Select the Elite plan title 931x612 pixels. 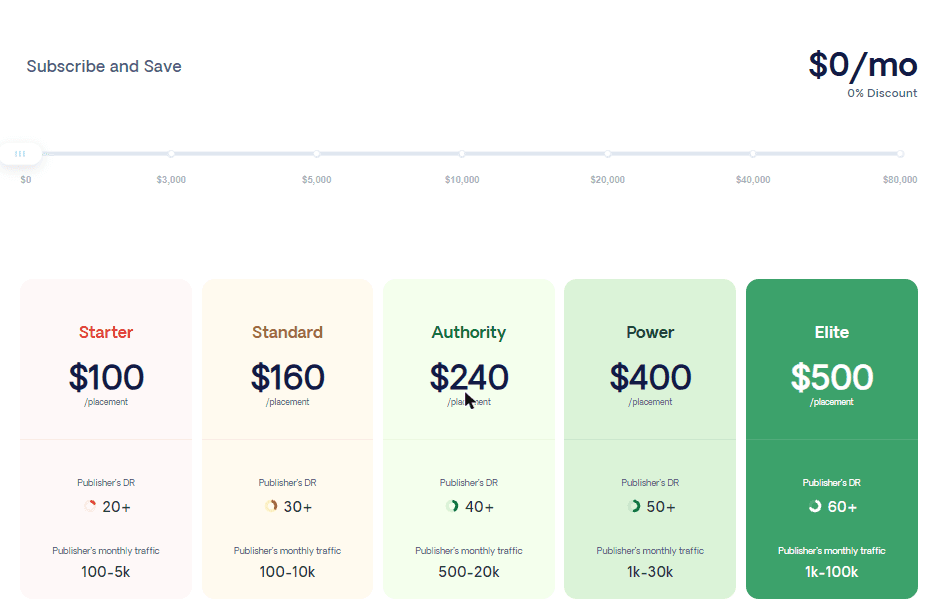tap(832, 332)
